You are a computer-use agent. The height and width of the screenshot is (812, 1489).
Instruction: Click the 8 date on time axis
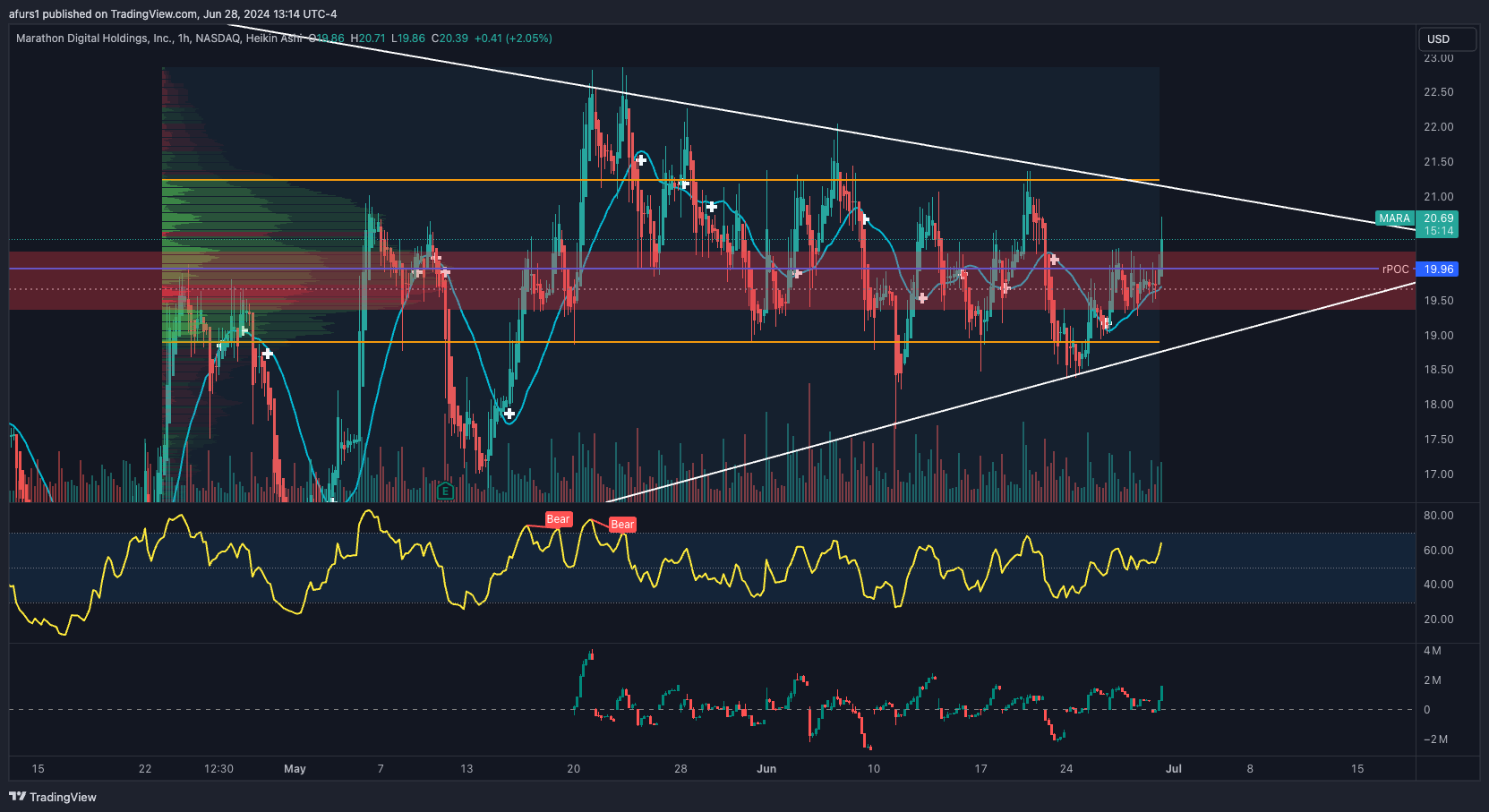(1250, 769)
